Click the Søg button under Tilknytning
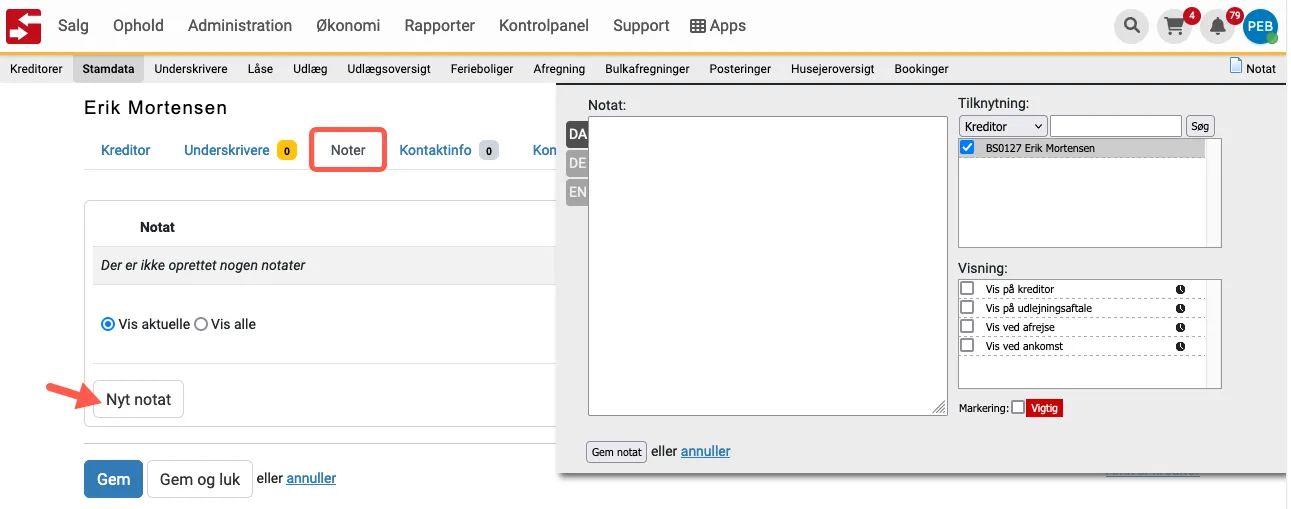This screenshot has height=509, width=1291. click(x=1200, y=126)
